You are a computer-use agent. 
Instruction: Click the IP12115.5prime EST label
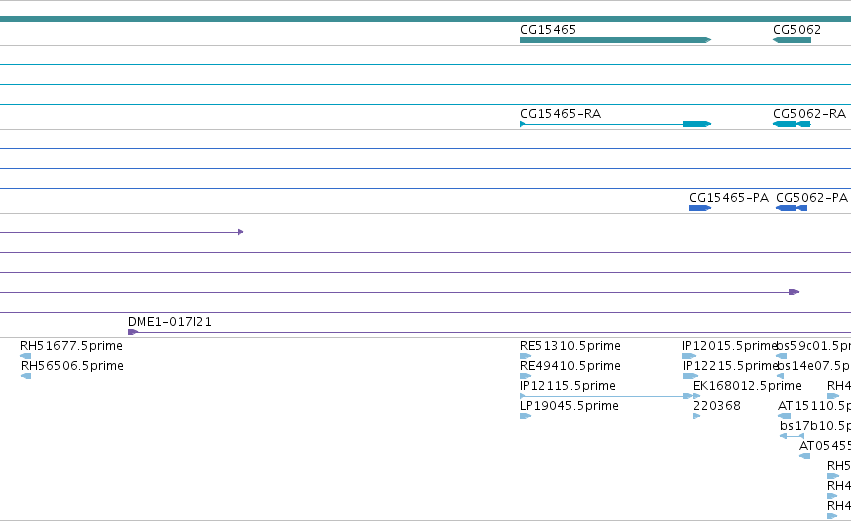pyautogui.click(x=568, y=386)
